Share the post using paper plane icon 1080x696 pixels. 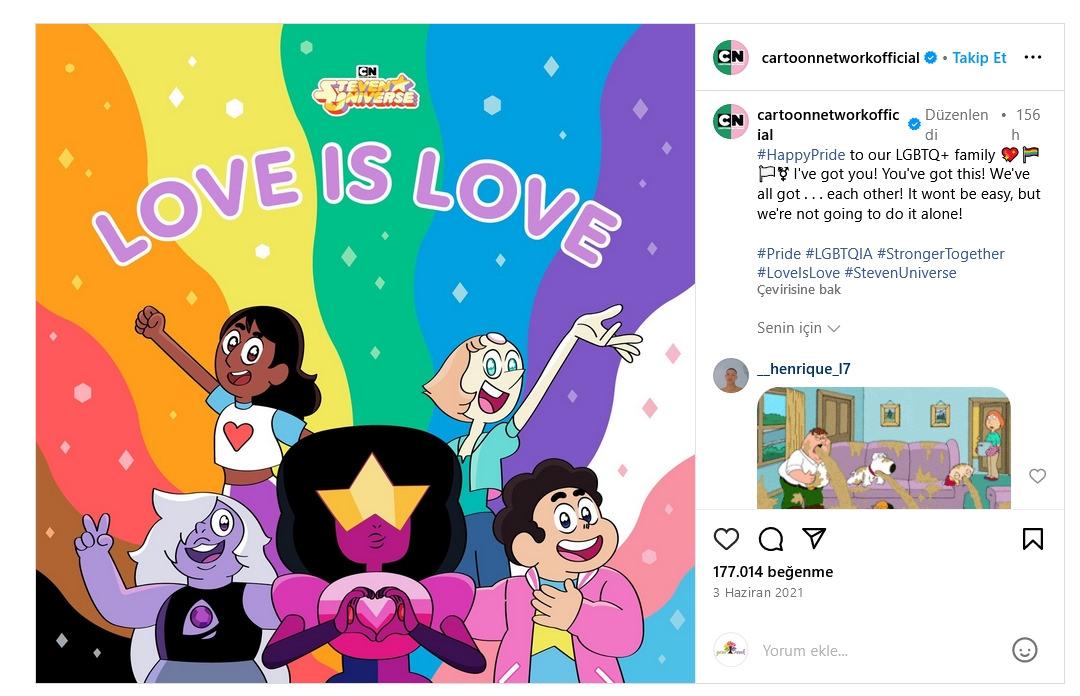tap(814, 538)
